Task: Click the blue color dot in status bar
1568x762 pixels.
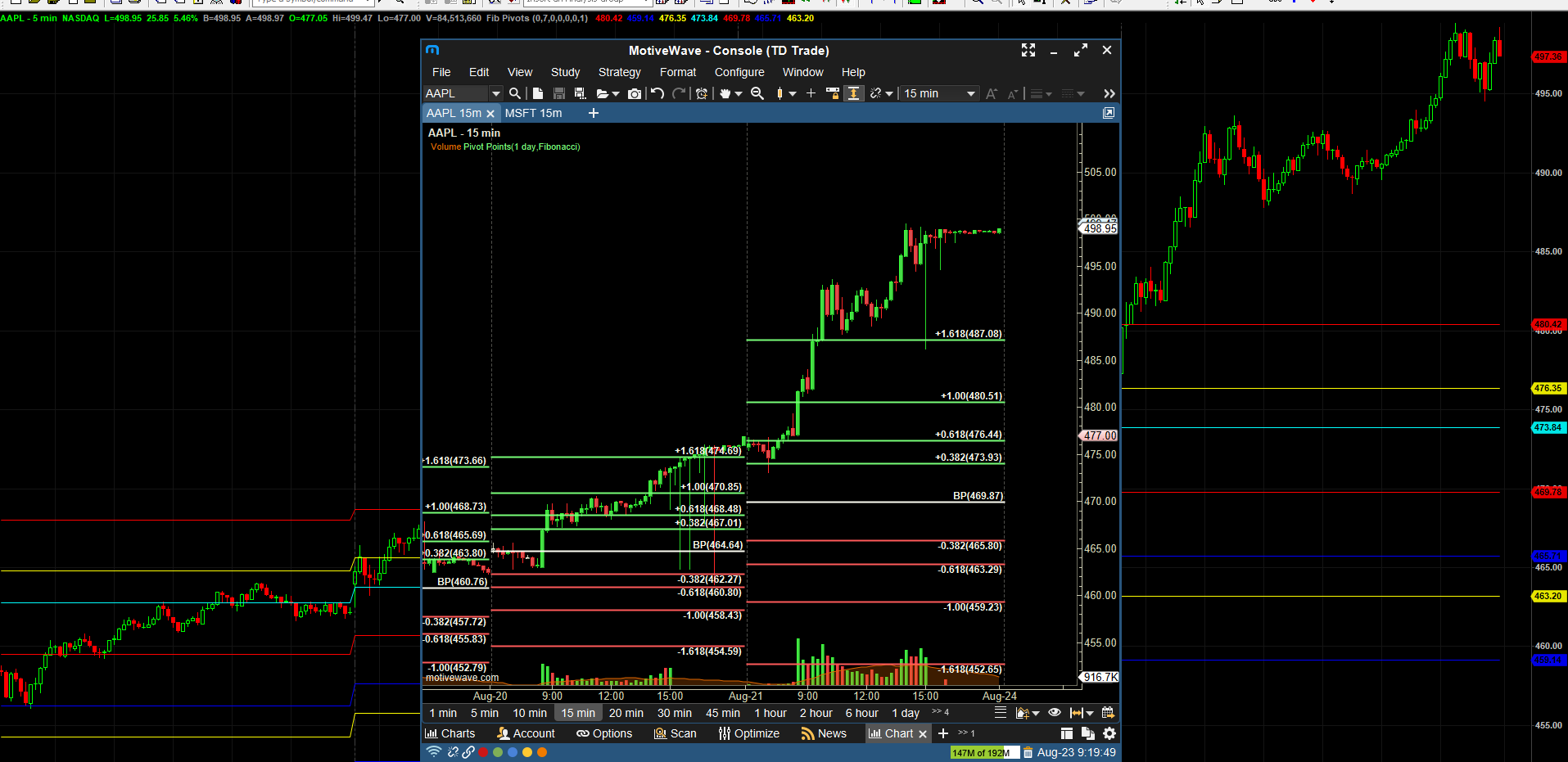Action: (513, 752)
